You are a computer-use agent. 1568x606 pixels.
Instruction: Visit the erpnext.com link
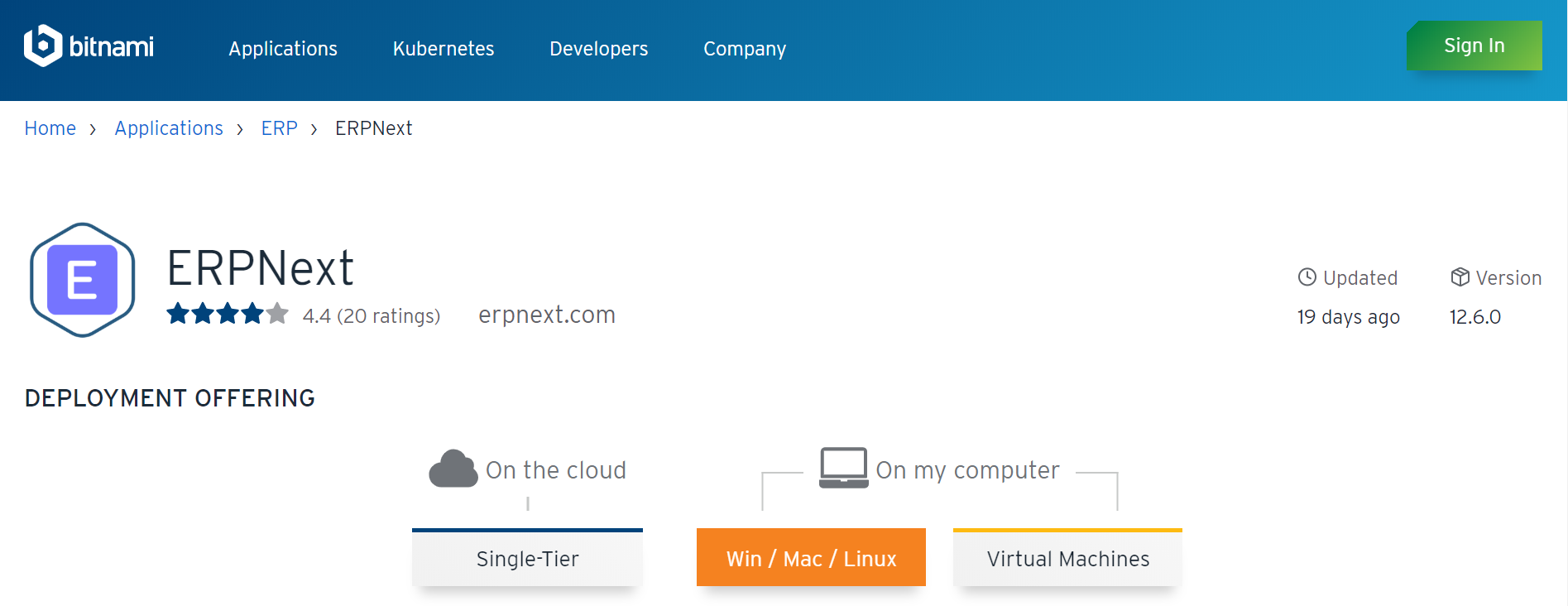547,315
